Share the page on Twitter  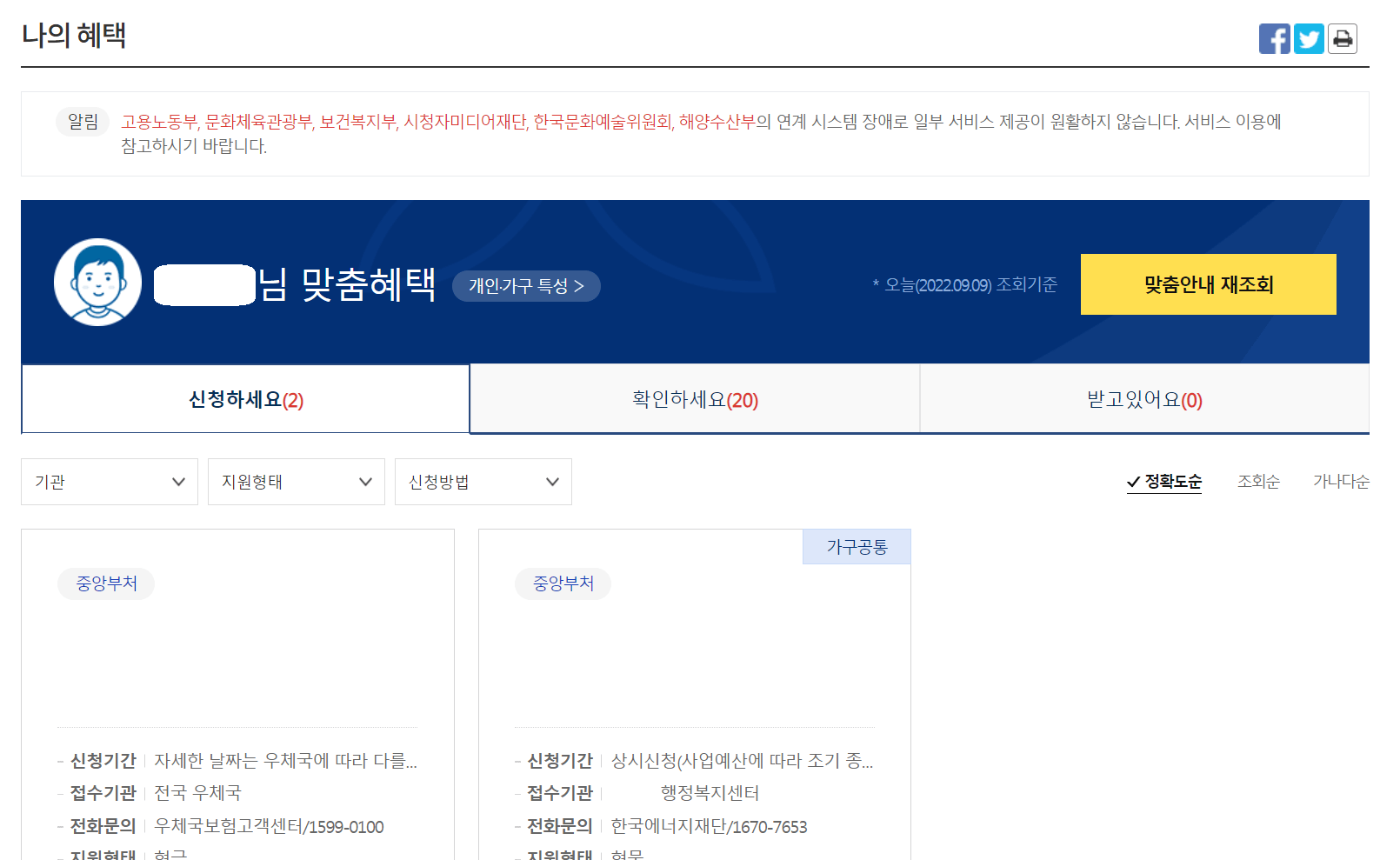(1309, 38)
